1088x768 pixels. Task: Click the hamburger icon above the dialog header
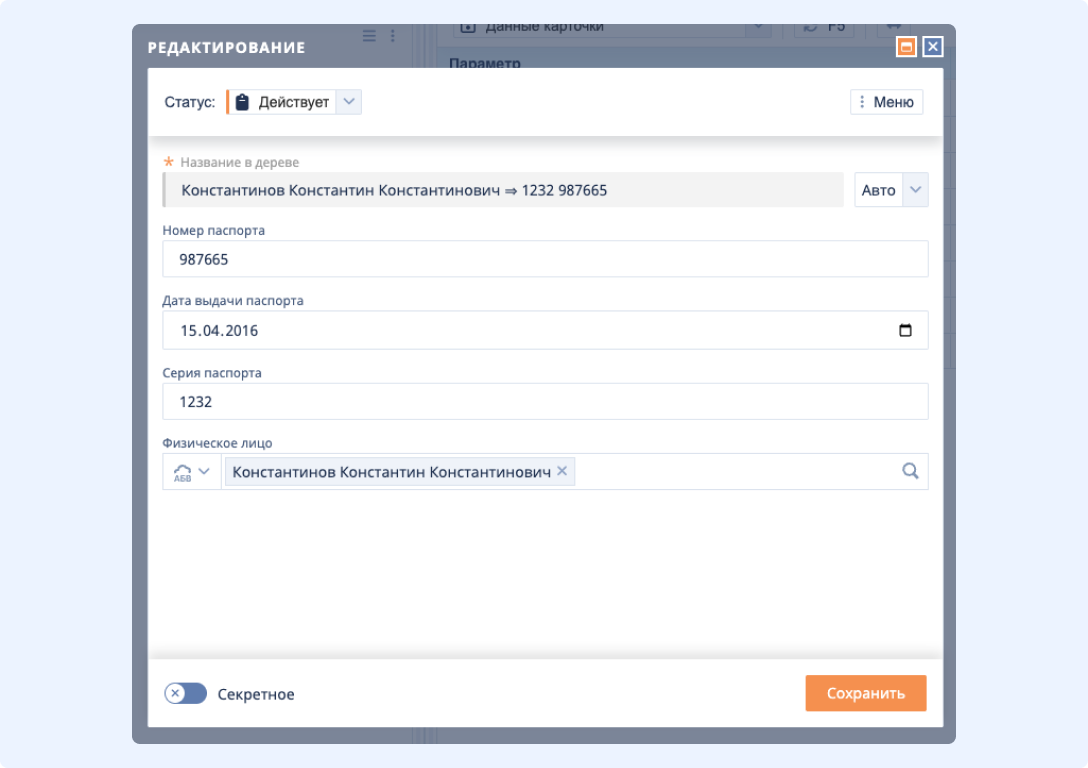click(x=369, y=34)
